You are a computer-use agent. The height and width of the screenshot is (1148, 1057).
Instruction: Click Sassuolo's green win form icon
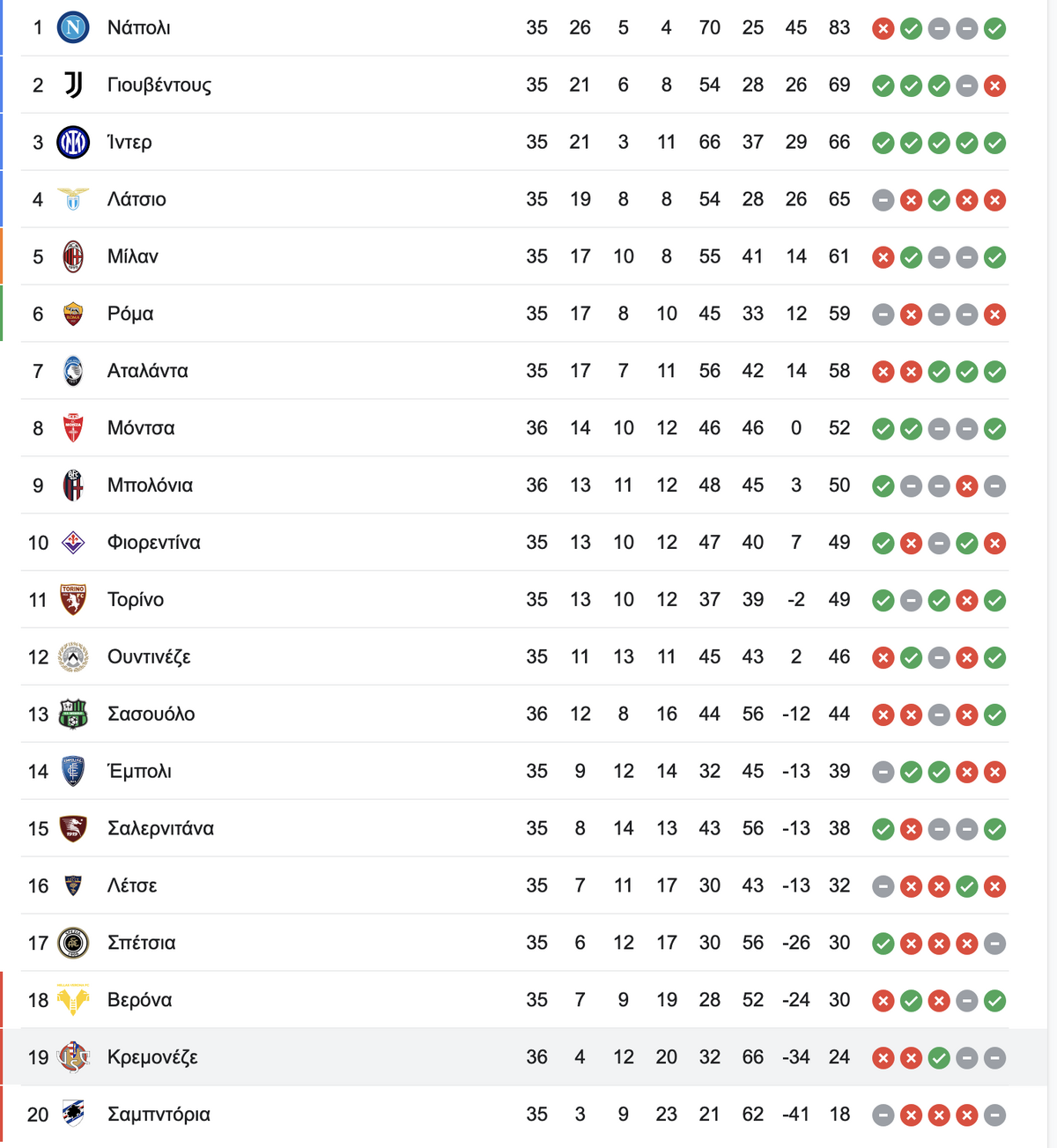point(995,715)
